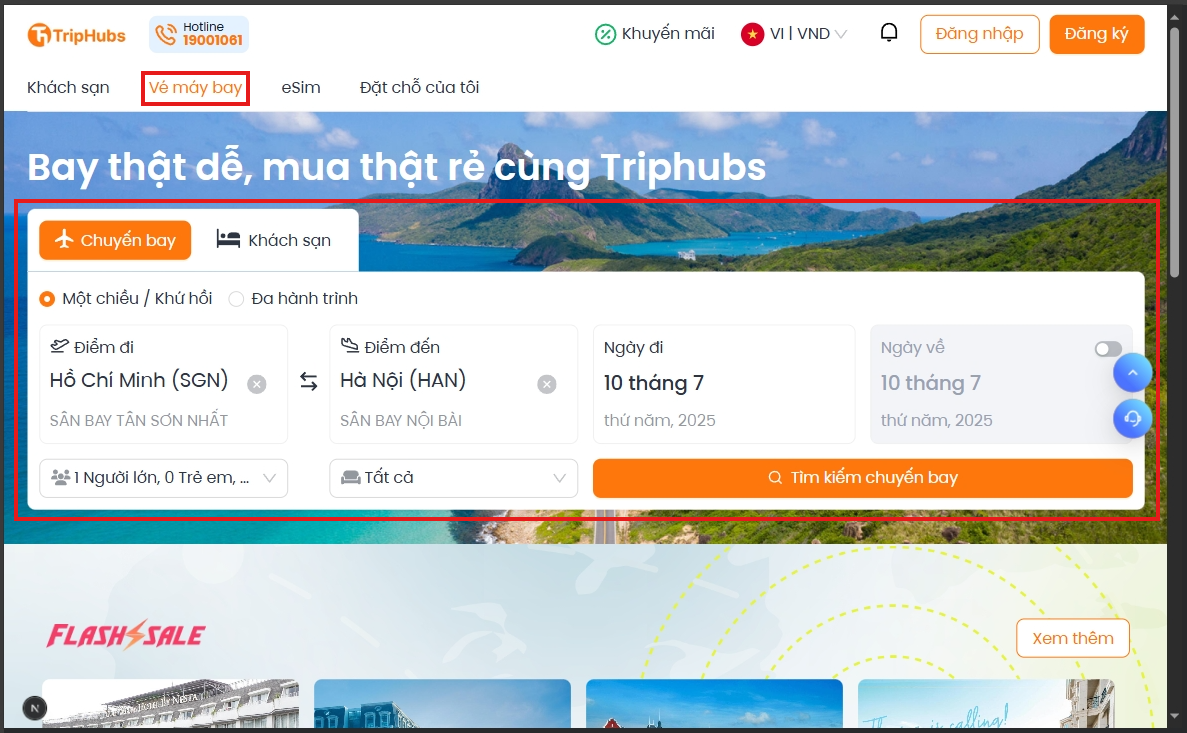Click the TripHubs logo

tap(76, 35)
